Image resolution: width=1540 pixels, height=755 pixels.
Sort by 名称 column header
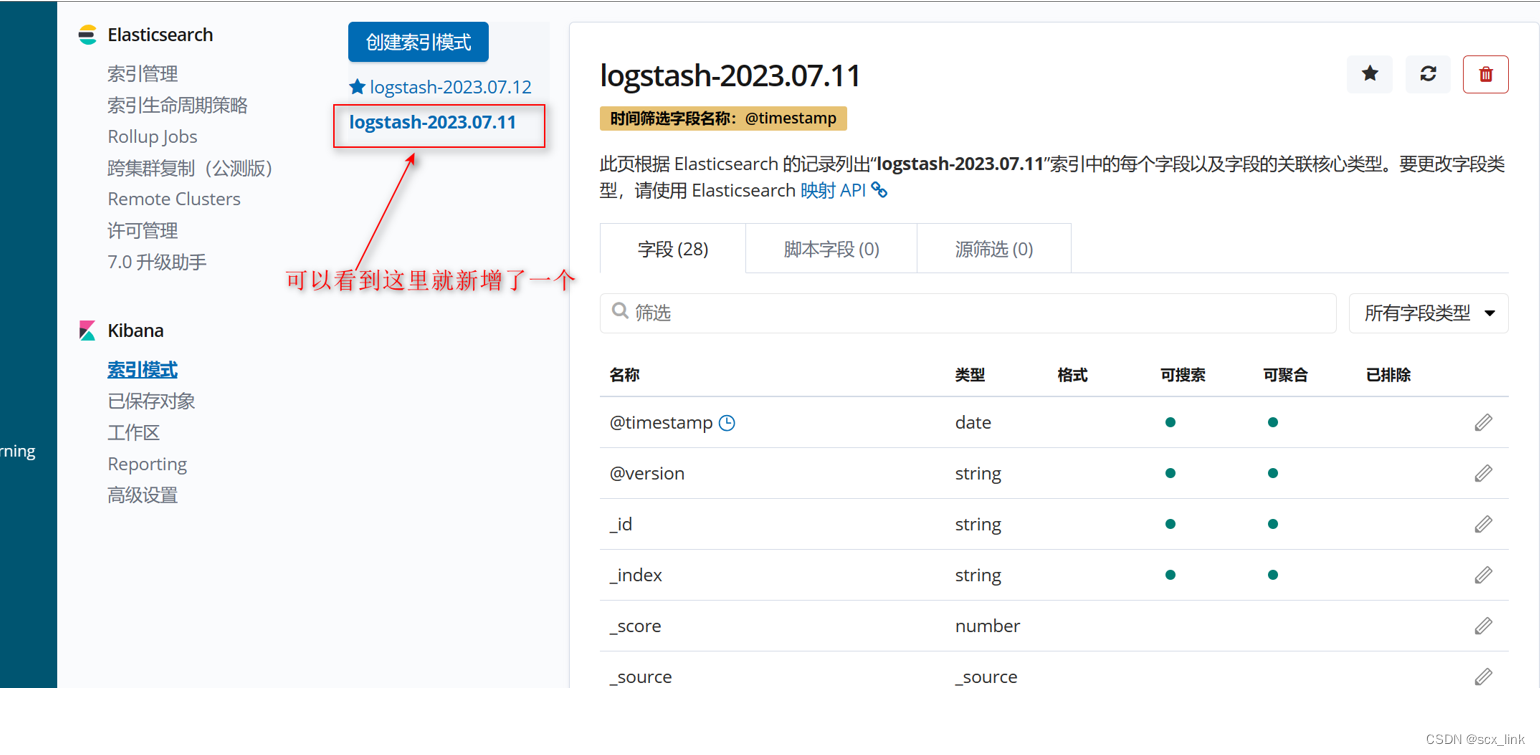[x=625, y=375]
